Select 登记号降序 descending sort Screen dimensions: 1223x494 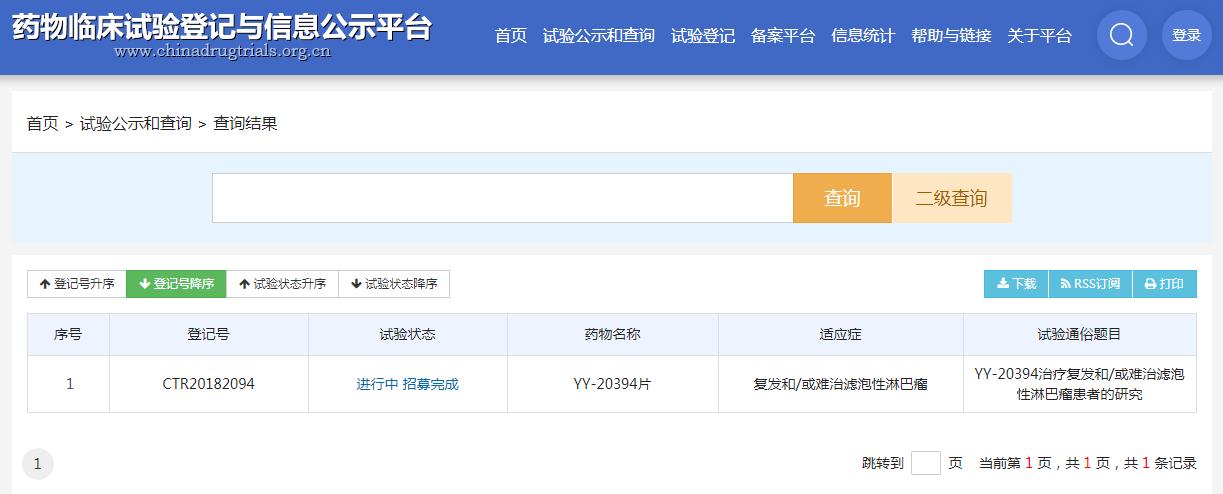pos(176,284)
